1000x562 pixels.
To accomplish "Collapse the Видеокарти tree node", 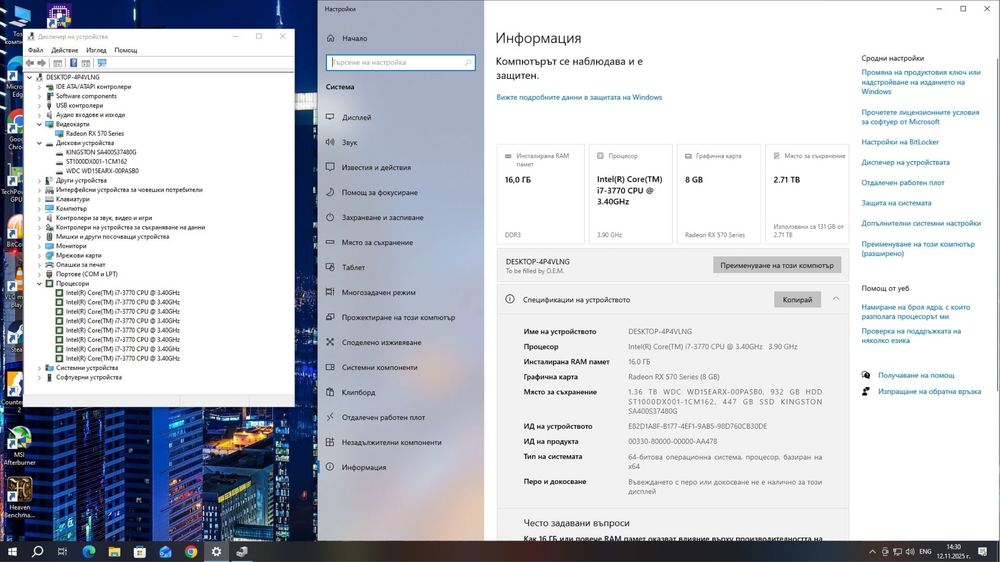I will [x=40, y=124].
